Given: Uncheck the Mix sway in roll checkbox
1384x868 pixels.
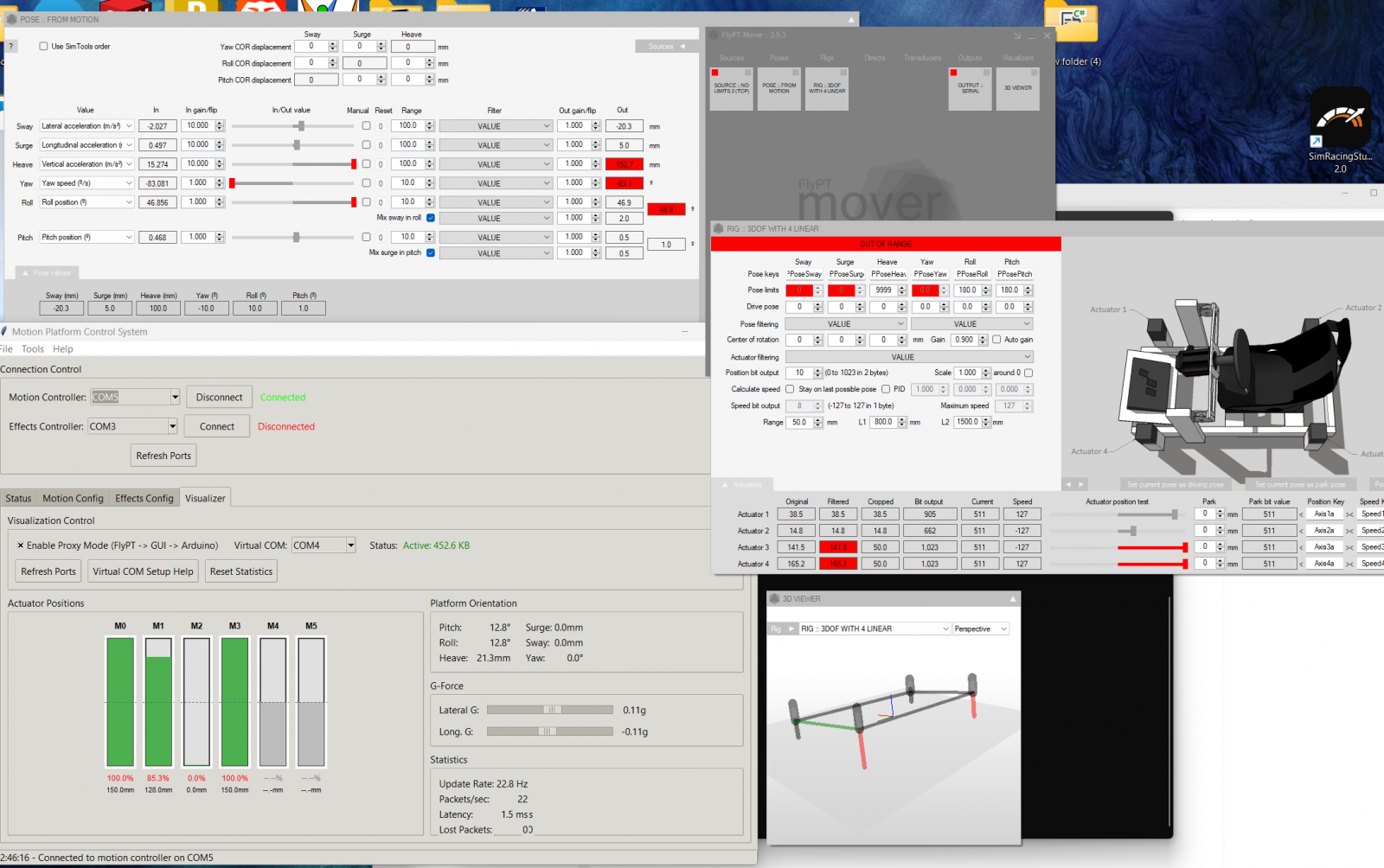Looking at the screenshot, I should coord(431,218).
